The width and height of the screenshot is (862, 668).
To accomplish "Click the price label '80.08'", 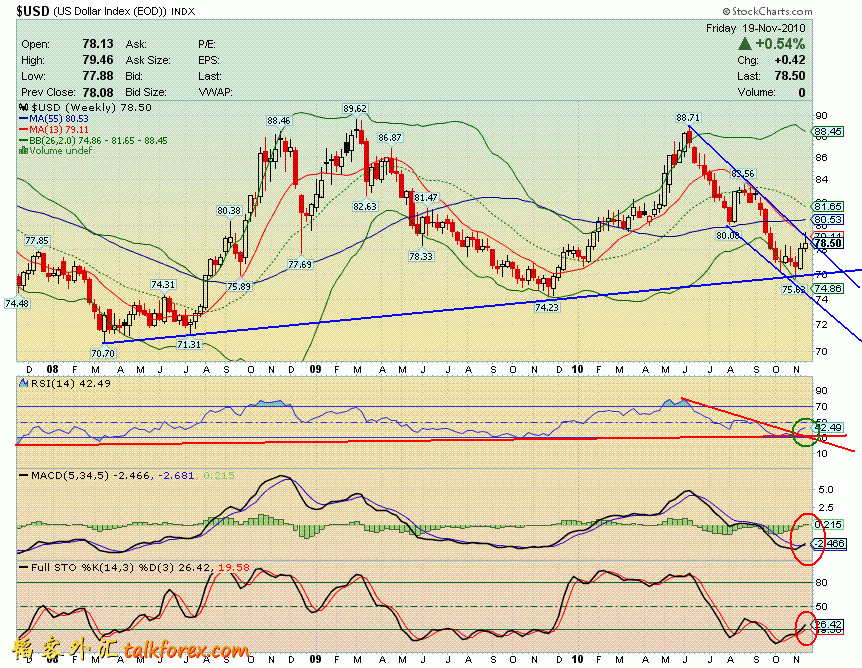I will coord(727,235).
